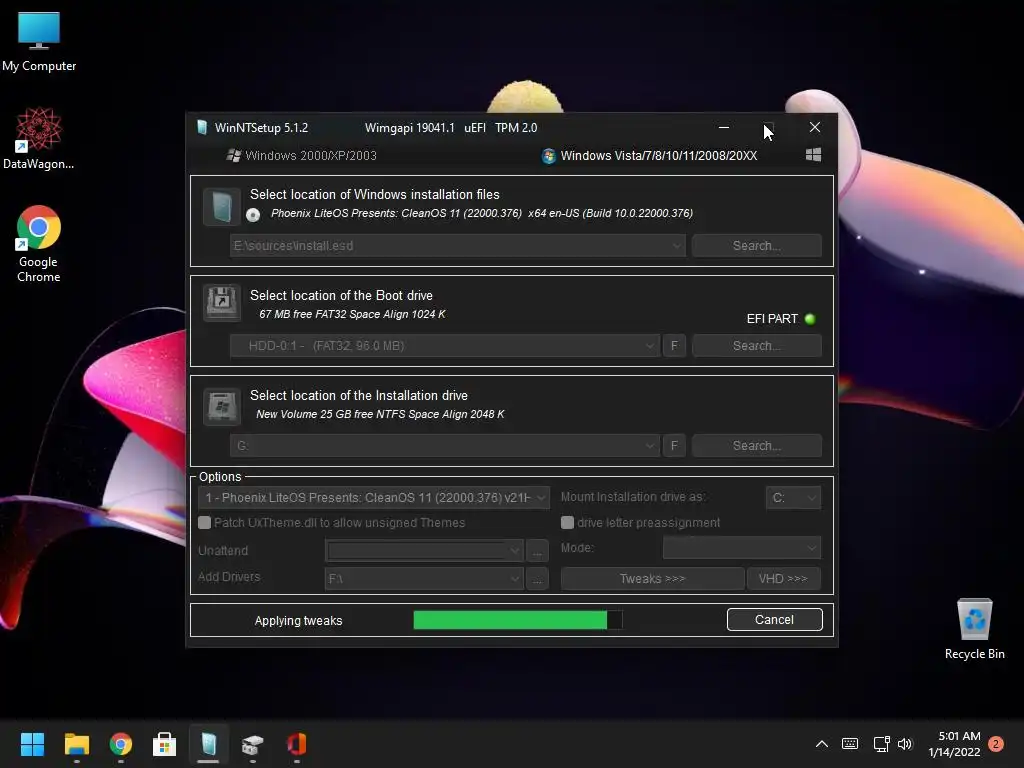The height and width of the screenshot is (768, 1024).
Task: Browse for drivers folder with ... button
Action: [537, 579]
